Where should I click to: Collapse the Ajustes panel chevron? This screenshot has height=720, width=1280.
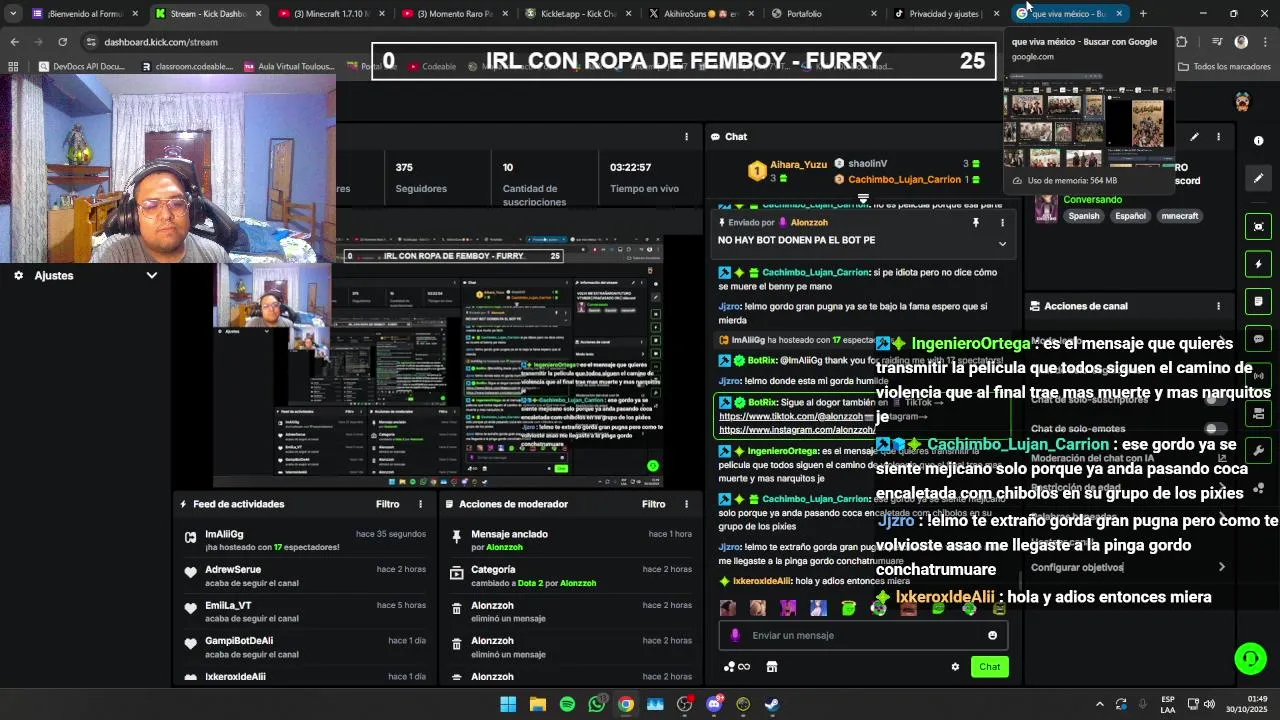pos(152,275)
